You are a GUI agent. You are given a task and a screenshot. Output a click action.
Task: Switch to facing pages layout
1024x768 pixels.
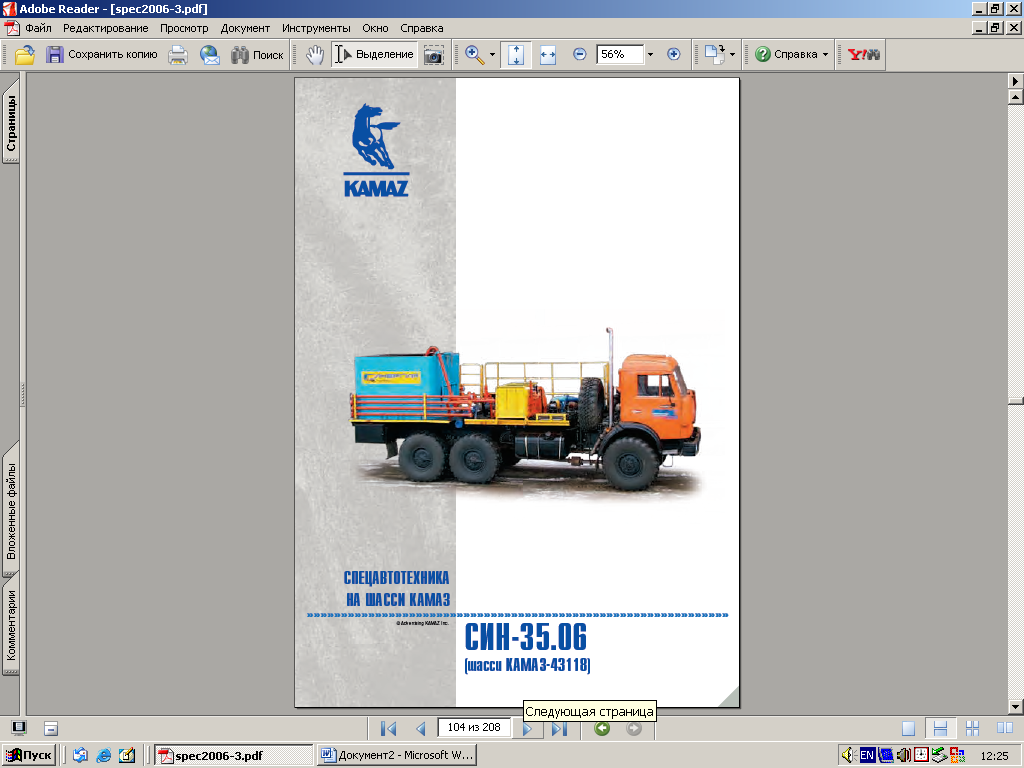(x=1004, y=728)
